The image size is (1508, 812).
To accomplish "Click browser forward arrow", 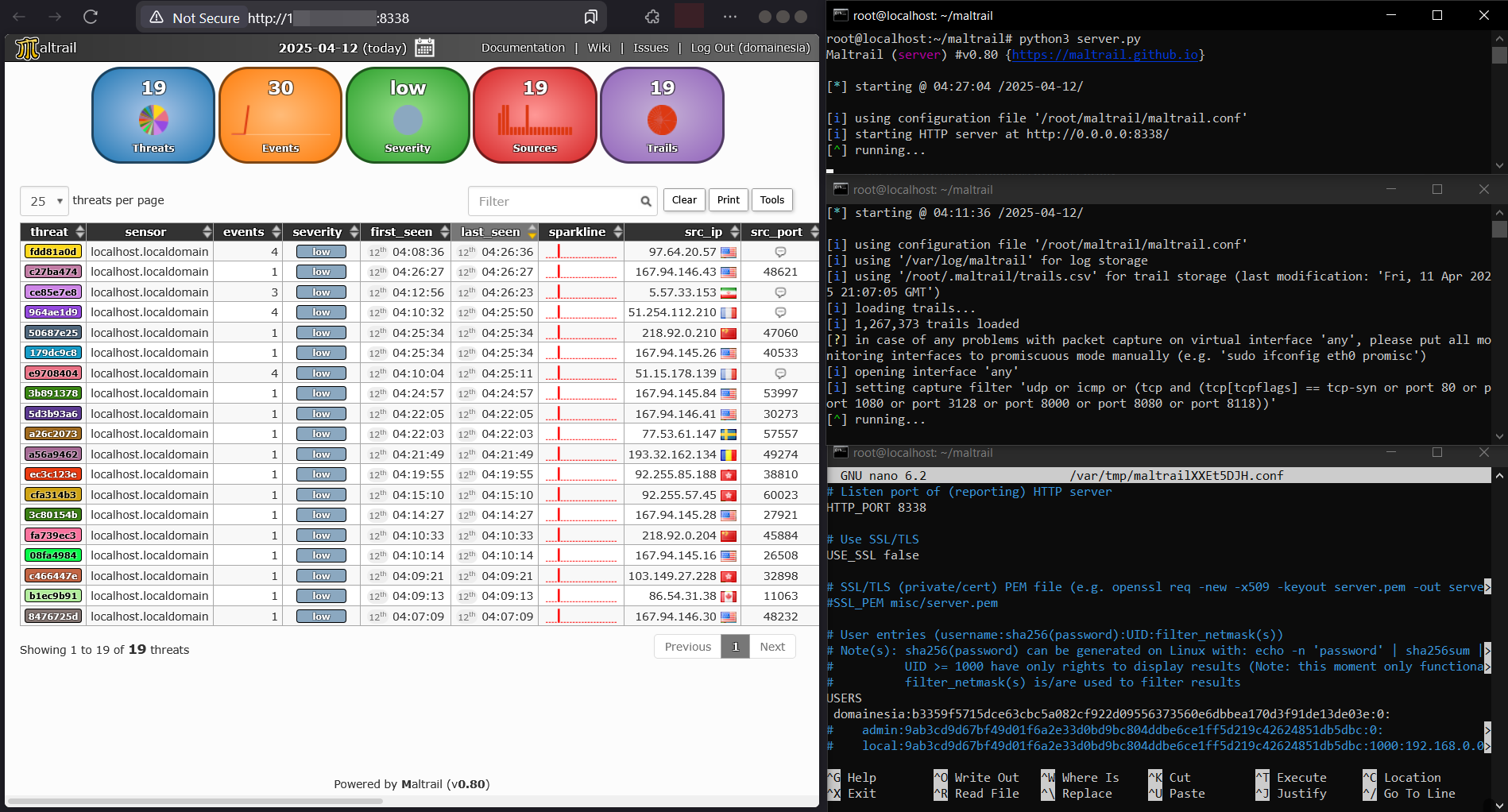I will (x=55, y=17).
